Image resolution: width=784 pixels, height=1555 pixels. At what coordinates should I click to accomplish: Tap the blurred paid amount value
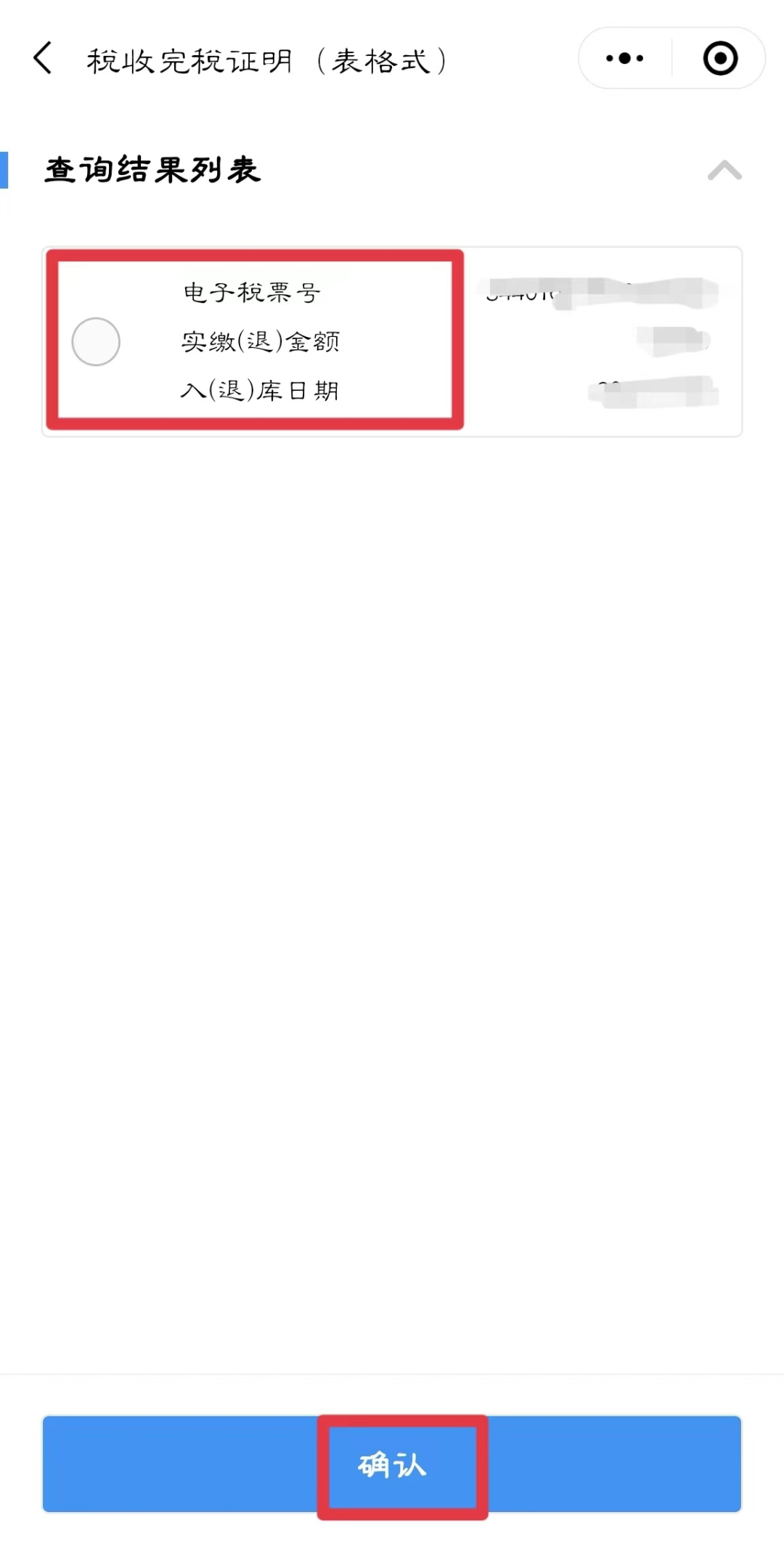(x=673, y=341)
